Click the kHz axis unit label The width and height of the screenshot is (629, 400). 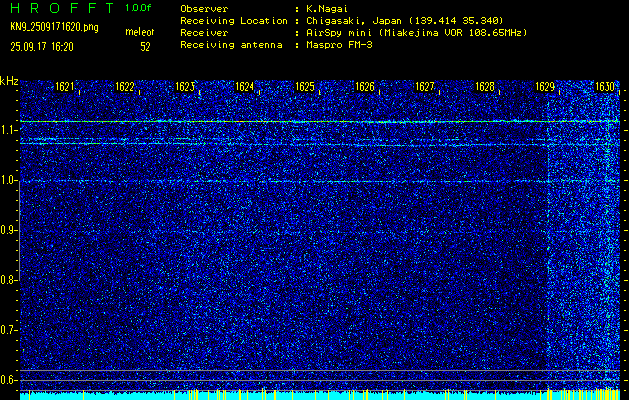pos(9,81)
